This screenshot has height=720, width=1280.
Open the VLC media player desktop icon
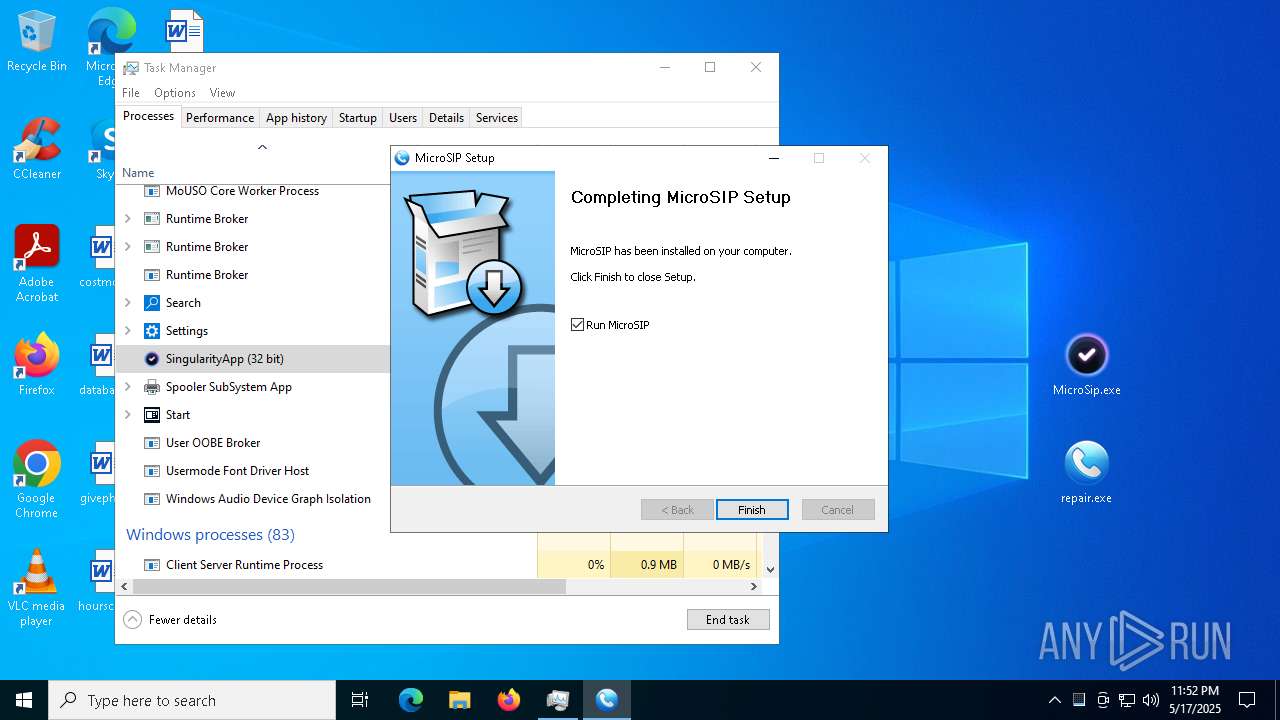click(x=37, y=588)
